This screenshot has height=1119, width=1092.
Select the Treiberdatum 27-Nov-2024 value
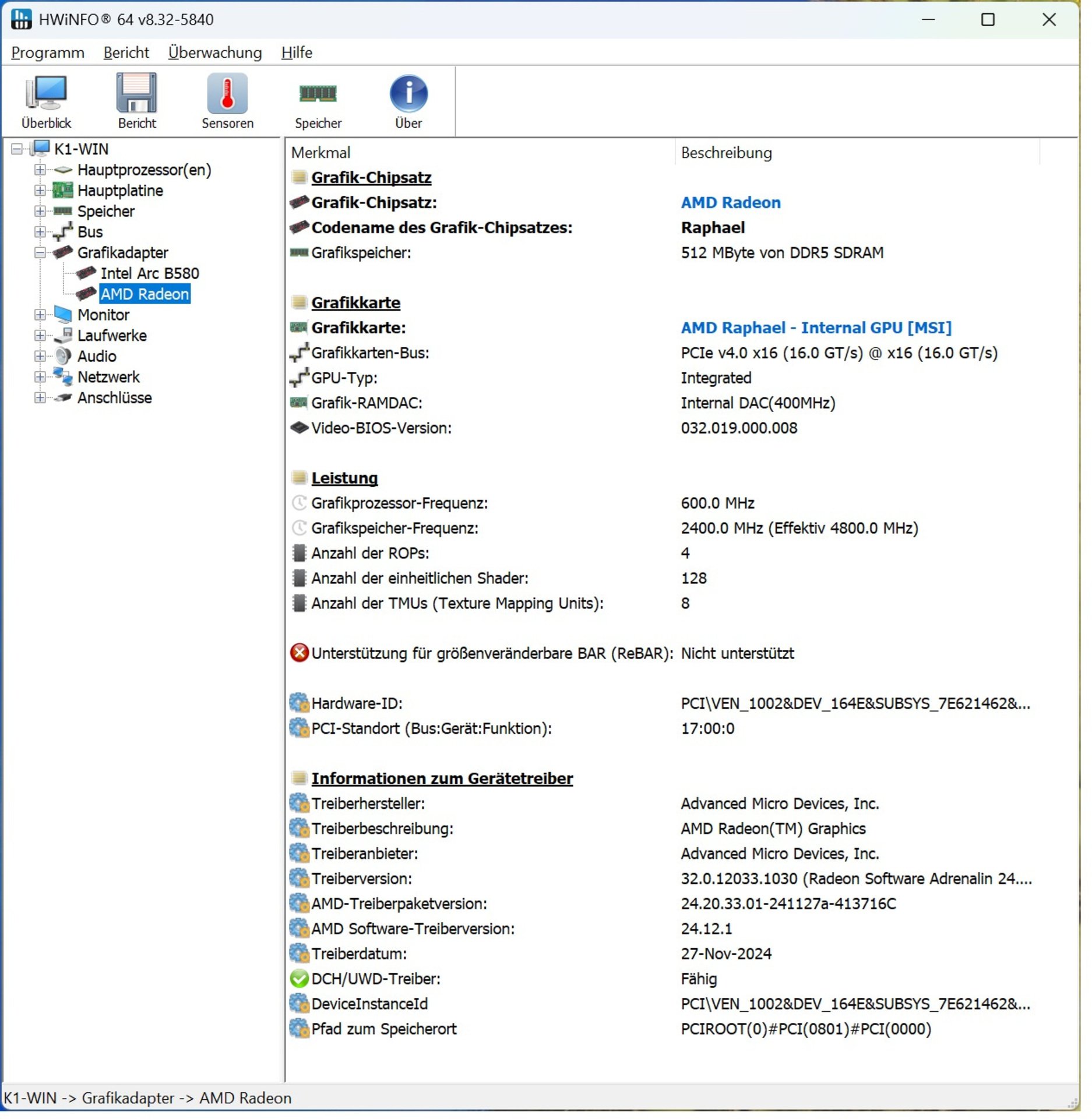point(727,955)
